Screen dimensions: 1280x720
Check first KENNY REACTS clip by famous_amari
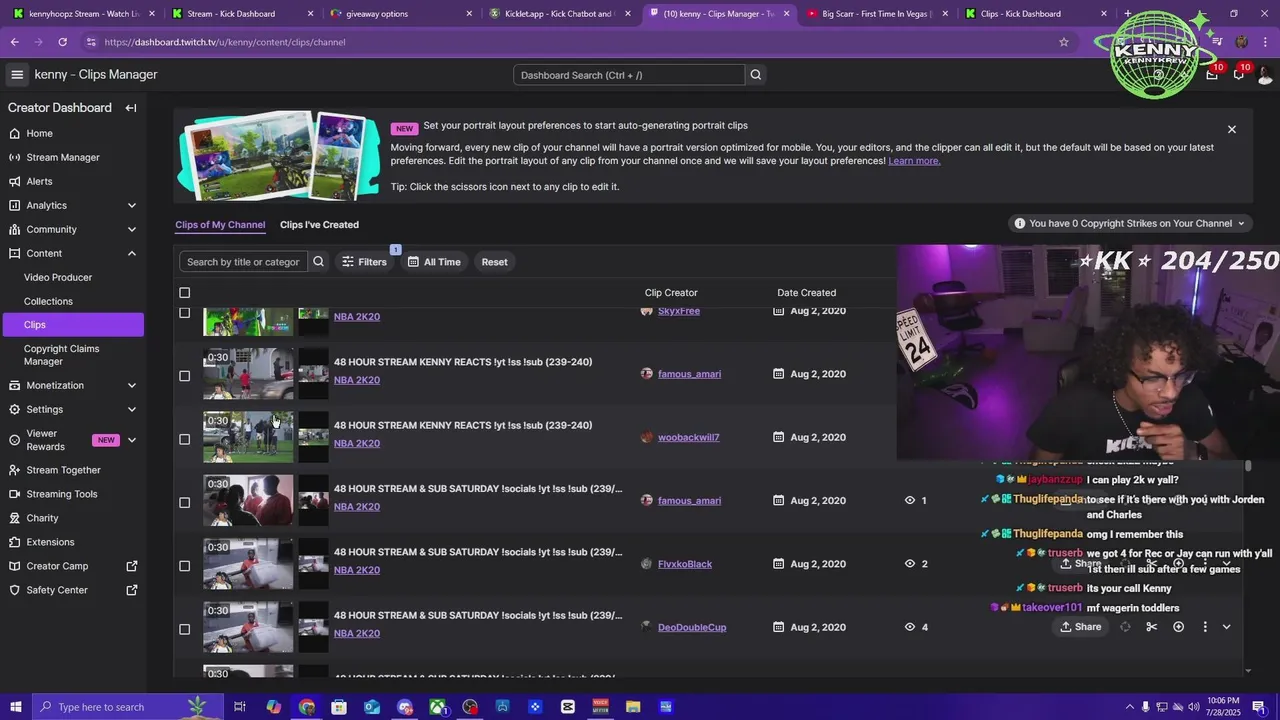(x=184, y=376)
